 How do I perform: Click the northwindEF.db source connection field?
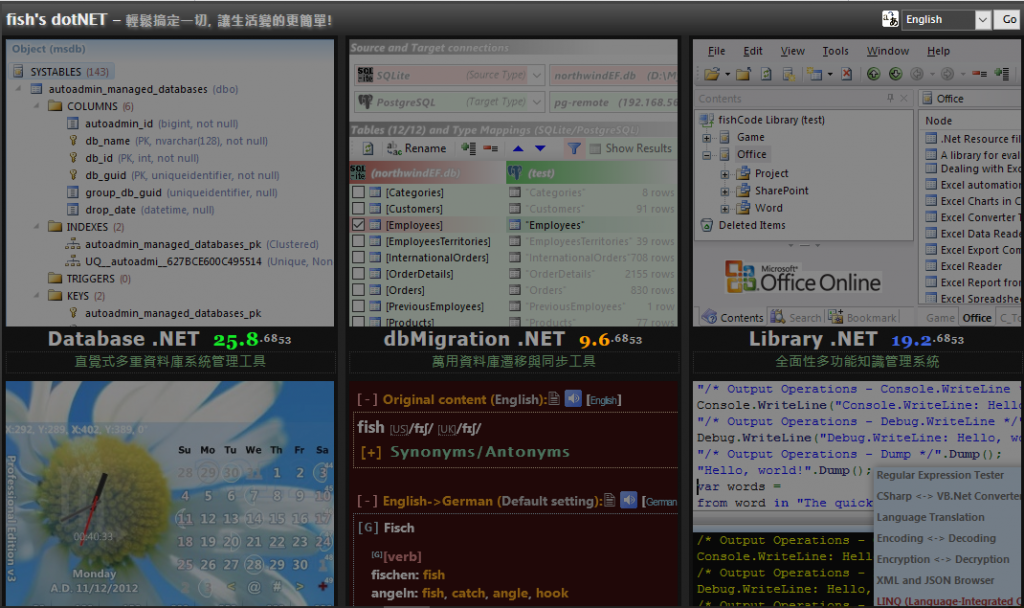tap(613, 75)
